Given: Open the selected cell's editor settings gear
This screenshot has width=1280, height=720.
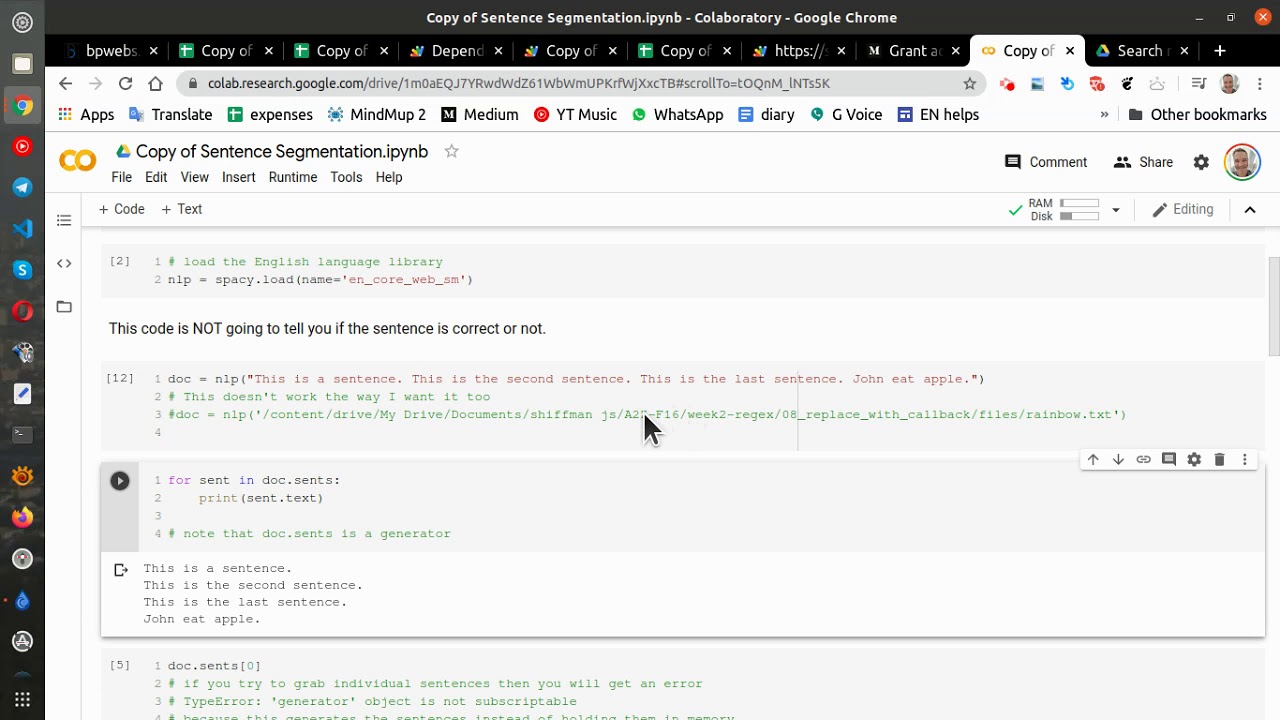Looking at the screenshot, I should (1194, 459).
